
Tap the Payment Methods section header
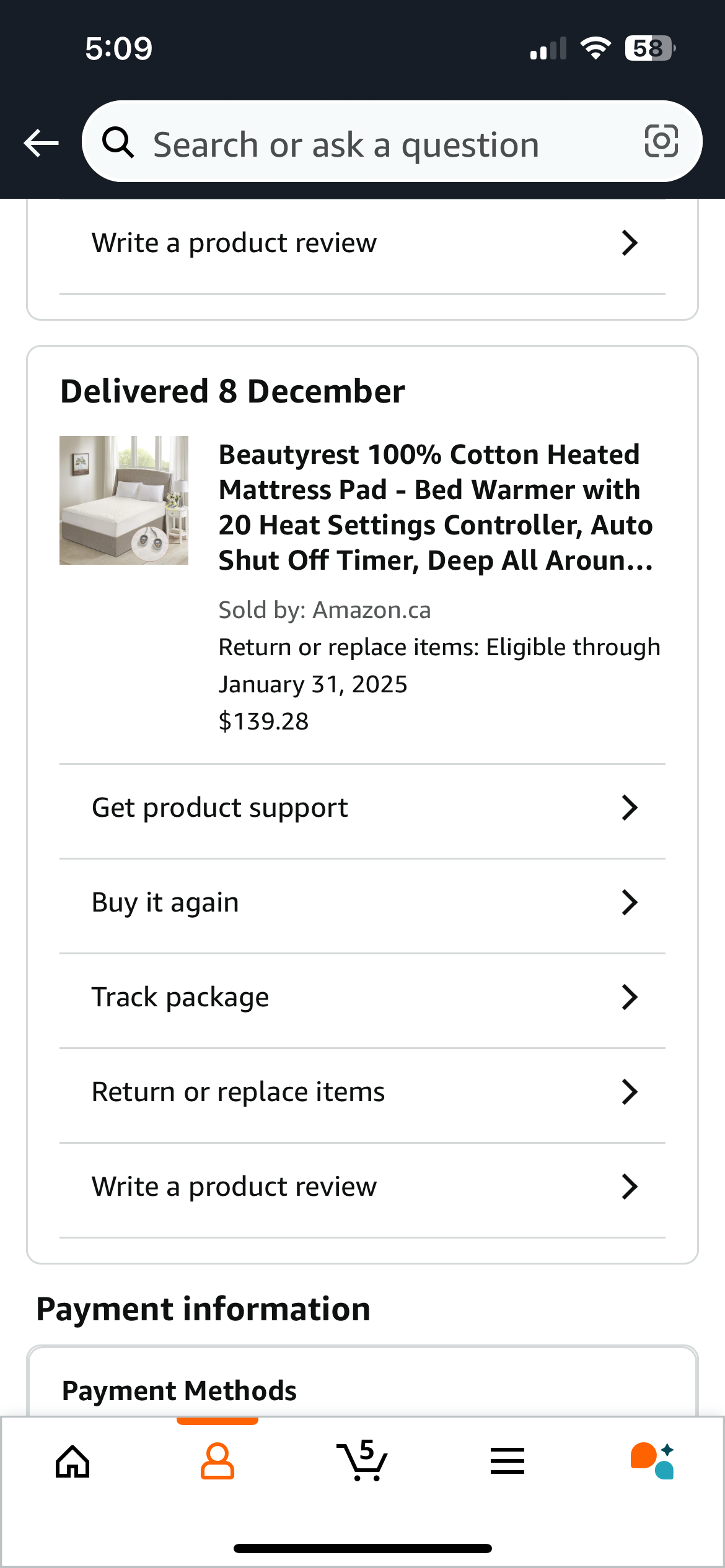pos(179,1391)
